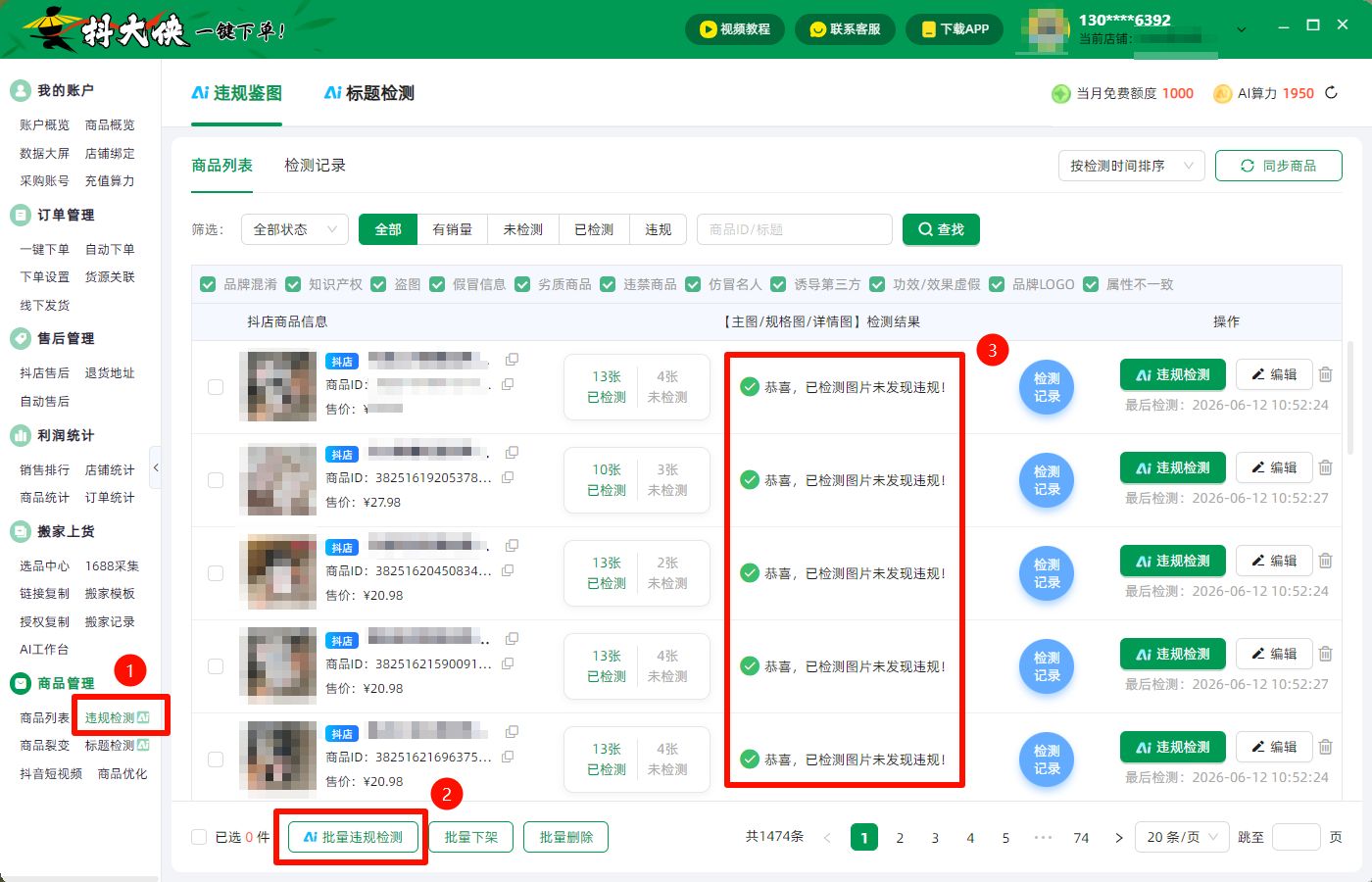
Task: Click the 批量违规检测 button
Action: (353, 837)
